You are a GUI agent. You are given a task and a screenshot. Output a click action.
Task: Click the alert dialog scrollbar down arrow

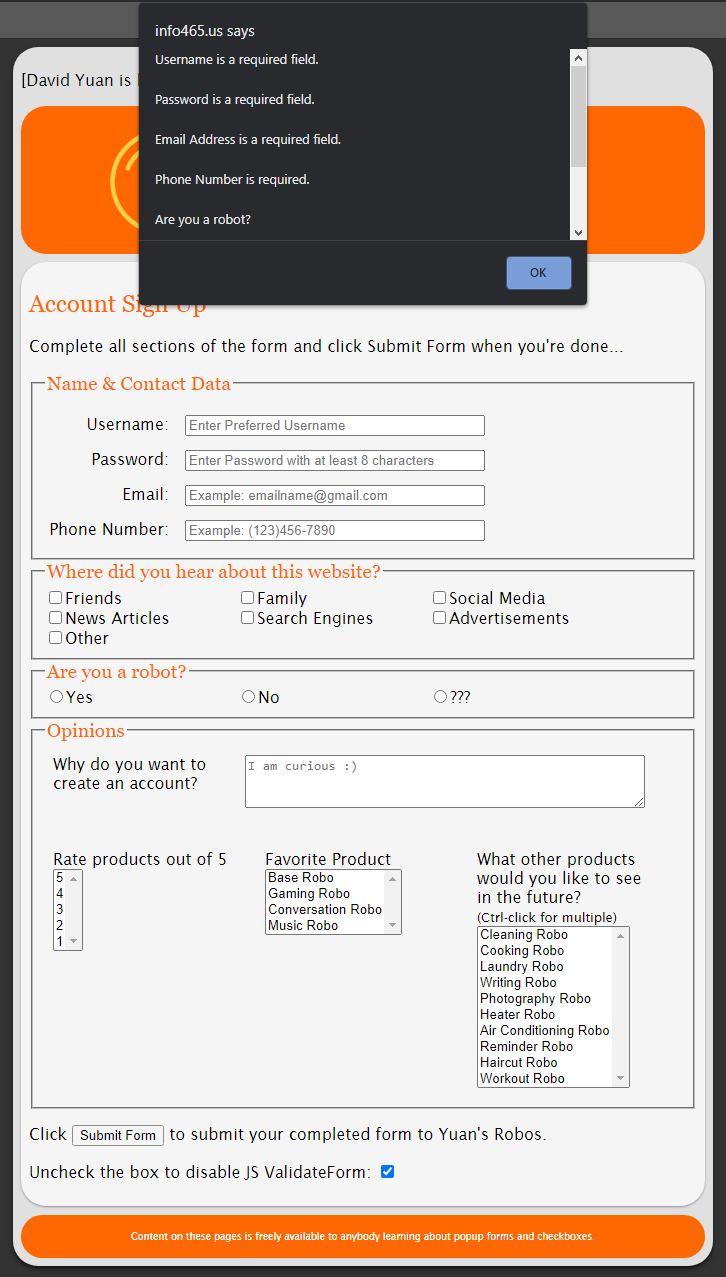click(x=578, y=232)
